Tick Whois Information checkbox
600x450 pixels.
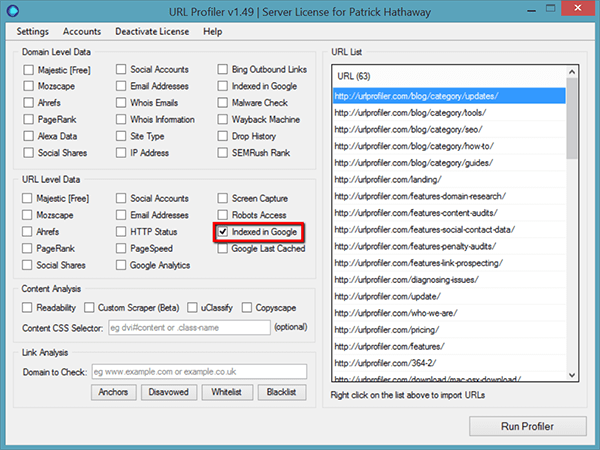point(121,119)
